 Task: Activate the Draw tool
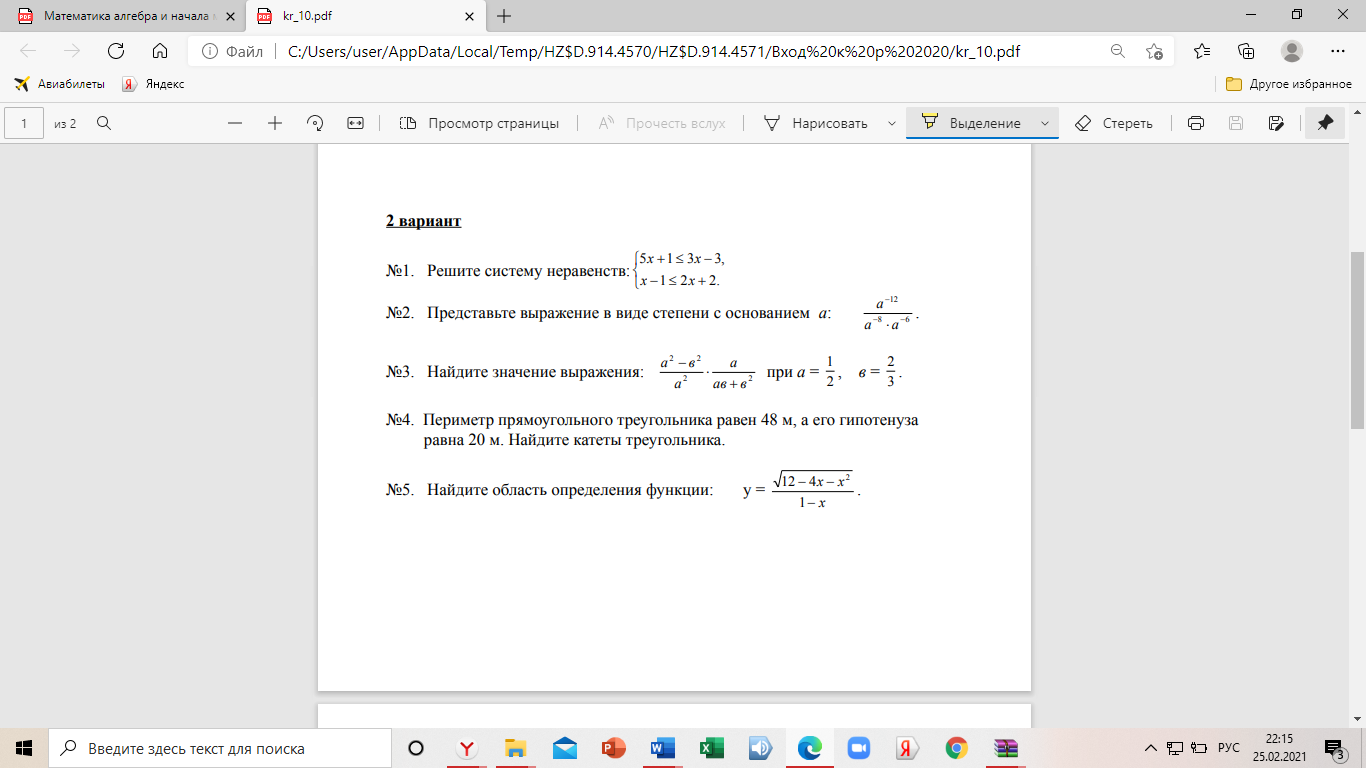pyautogui.click(x=816, y=123)
